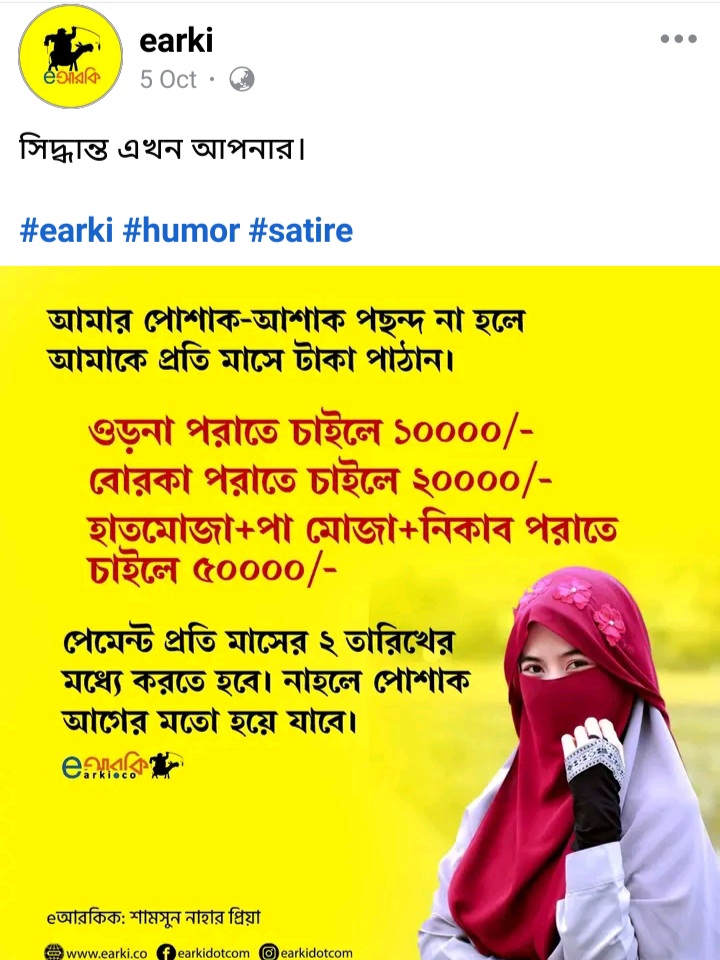The height and width of the screenshot is (960, 720).
Task: Click the Instagram logo beside earkidotcom
Action: [268, 952]
